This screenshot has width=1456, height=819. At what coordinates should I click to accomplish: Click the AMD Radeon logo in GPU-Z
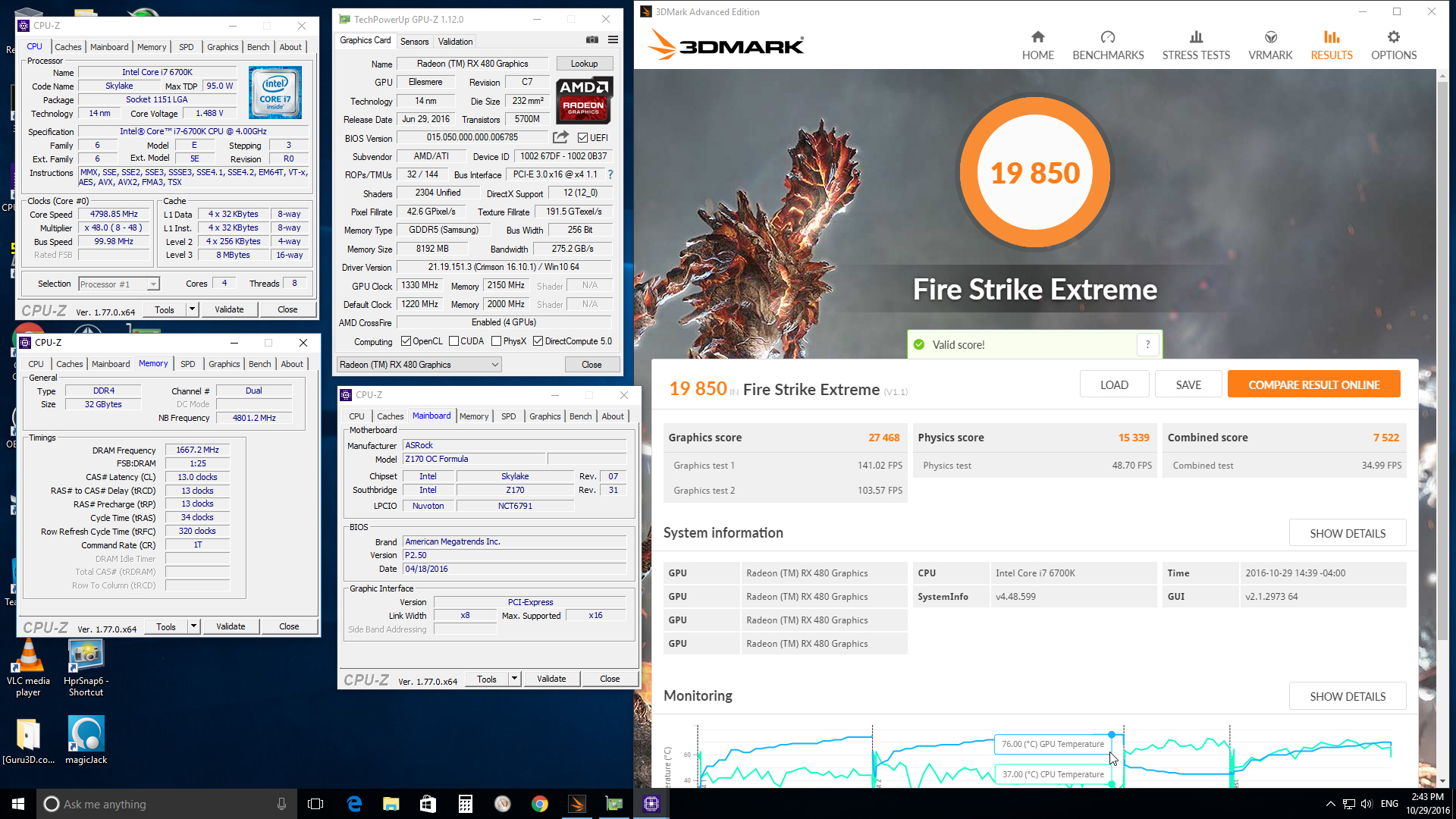point(584,100)
